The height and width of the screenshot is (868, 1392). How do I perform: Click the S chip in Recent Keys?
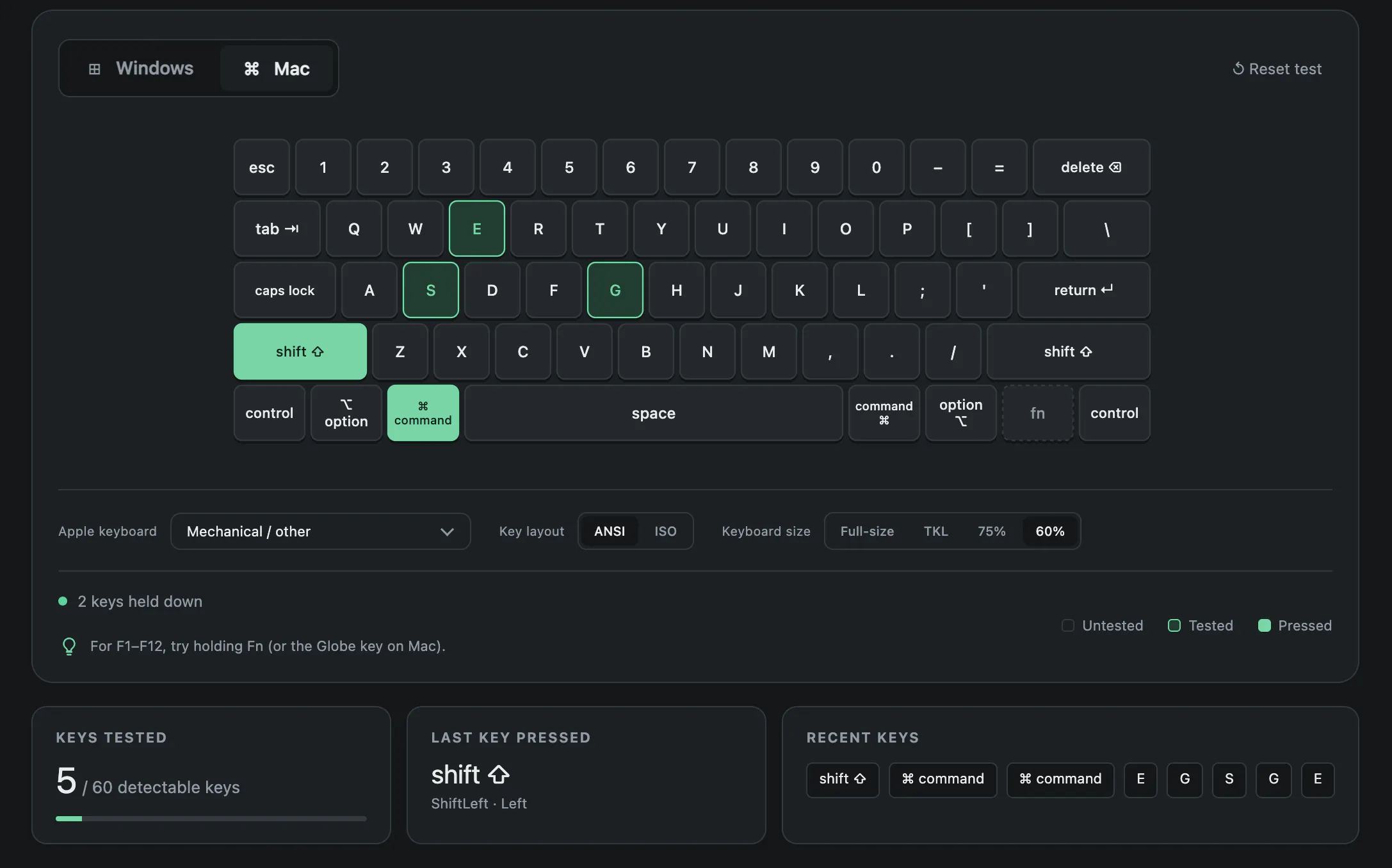click(1229, 779)
